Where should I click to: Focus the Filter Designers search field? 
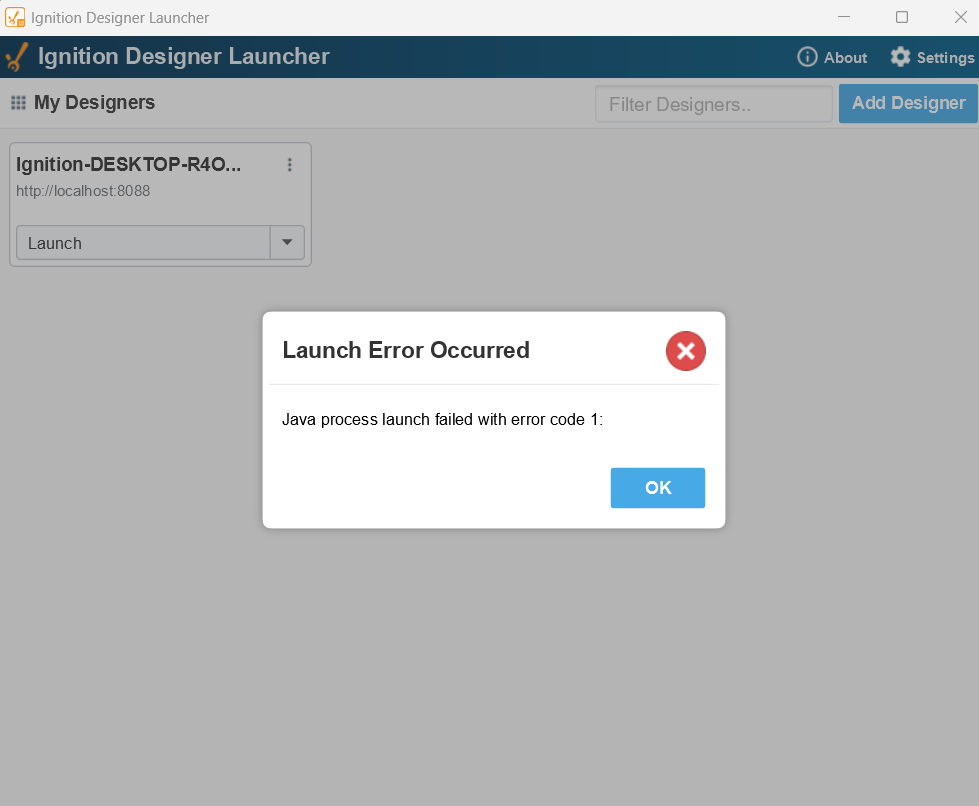pyautogui.click(x=714, y=104)
